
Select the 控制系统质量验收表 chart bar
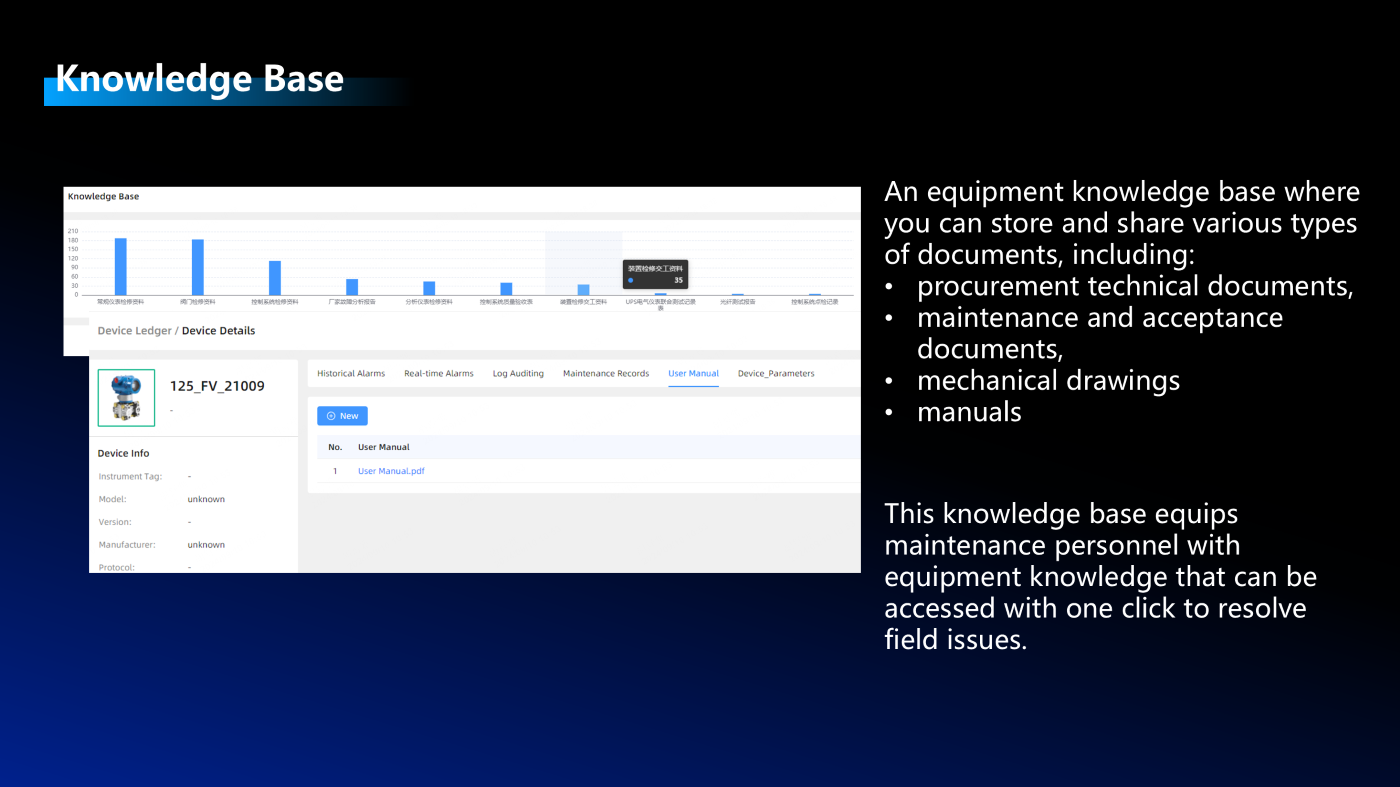pos(506,289)
